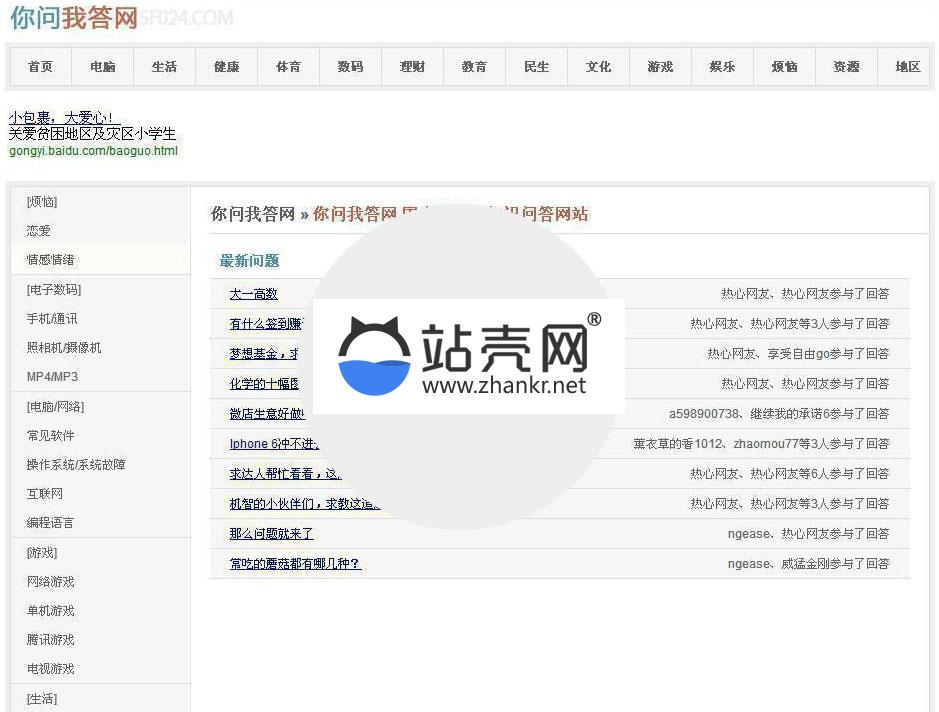Go to the 生活 navigation category
The image size is (939, 712).
(x=164, y=66)
